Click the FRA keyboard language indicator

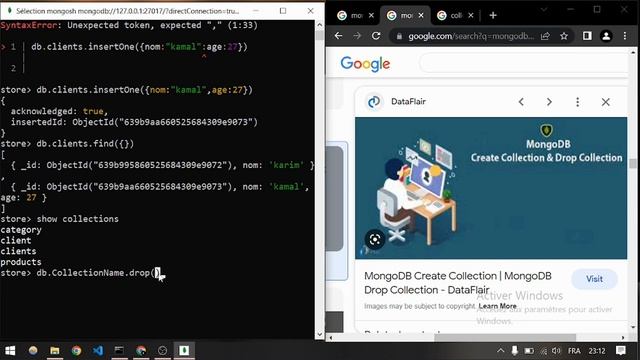pyautogui.click(x=574, y=351)
